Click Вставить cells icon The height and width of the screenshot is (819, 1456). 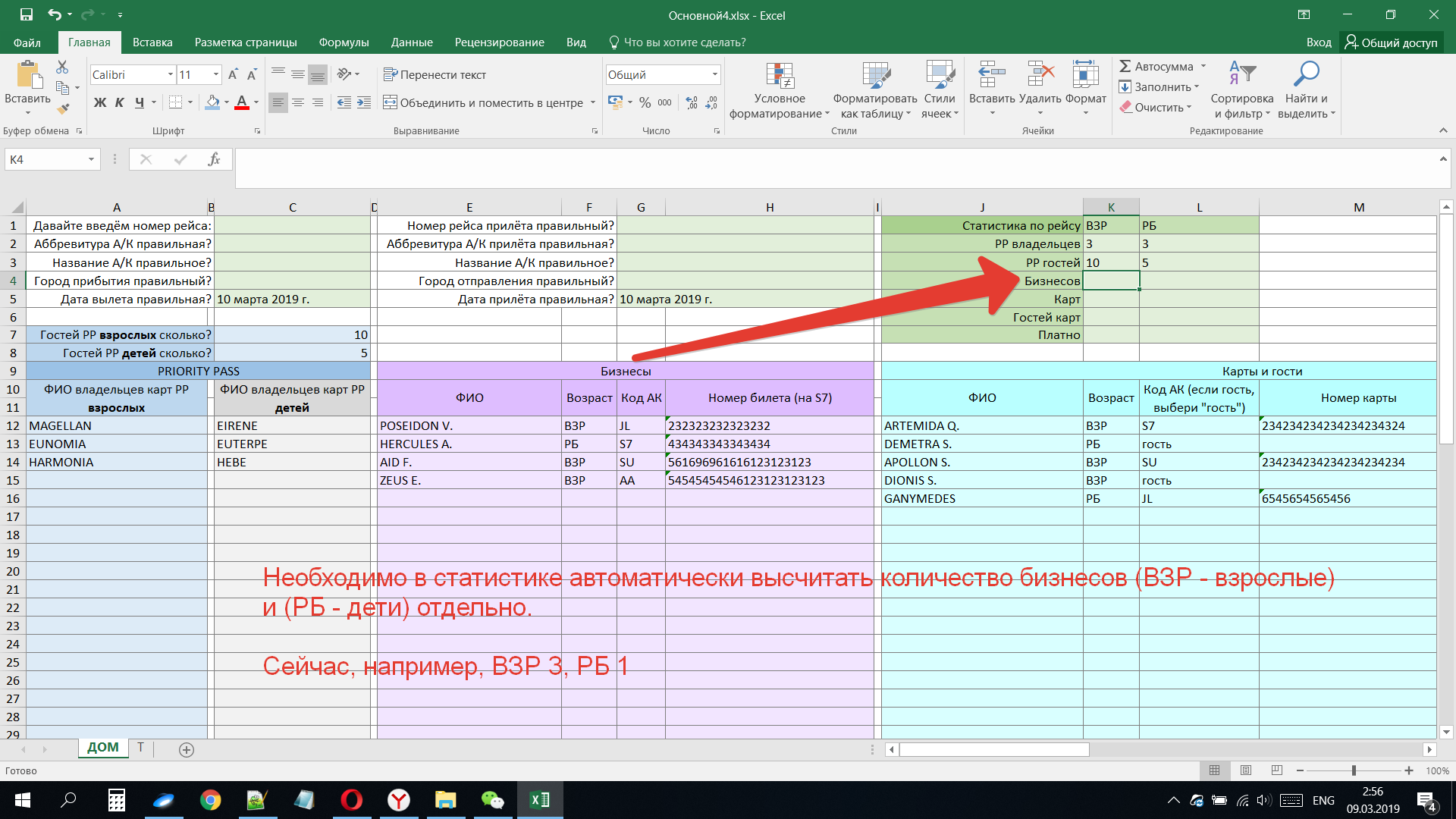click(992, 76)
